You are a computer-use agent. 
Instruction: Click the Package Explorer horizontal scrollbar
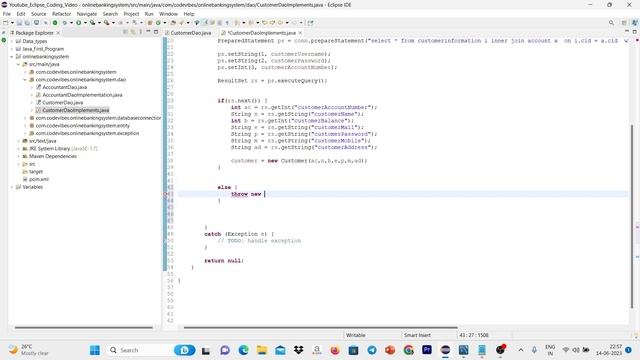point(84,327)
